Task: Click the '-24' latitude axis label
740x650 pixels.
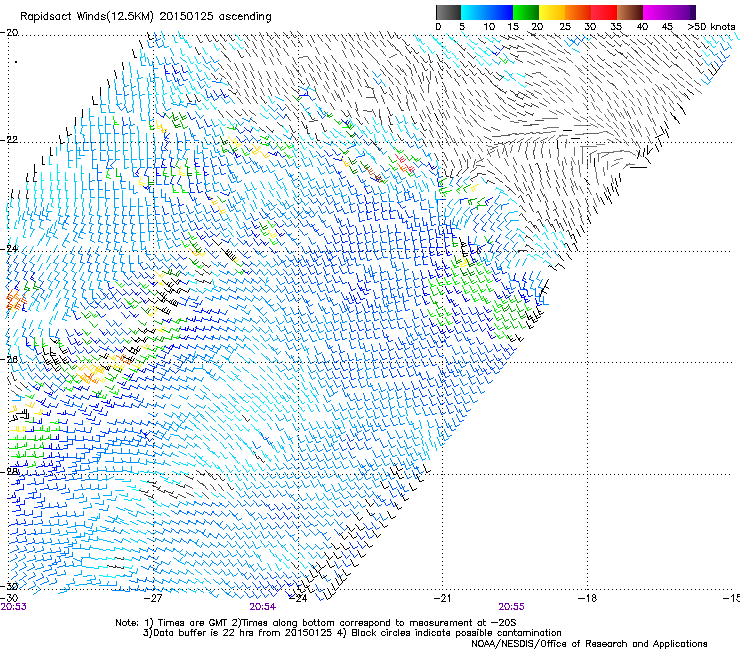Action: tap(9, 249)
